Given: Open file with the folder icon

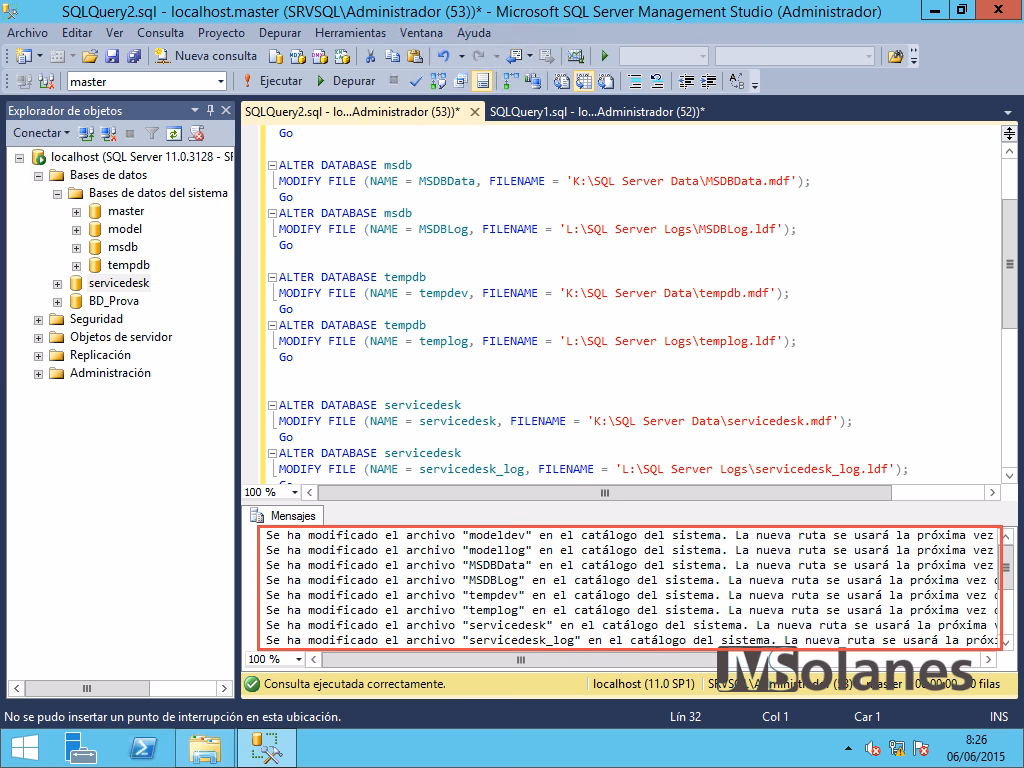Looking at the screenshot, I should (90, 56).
